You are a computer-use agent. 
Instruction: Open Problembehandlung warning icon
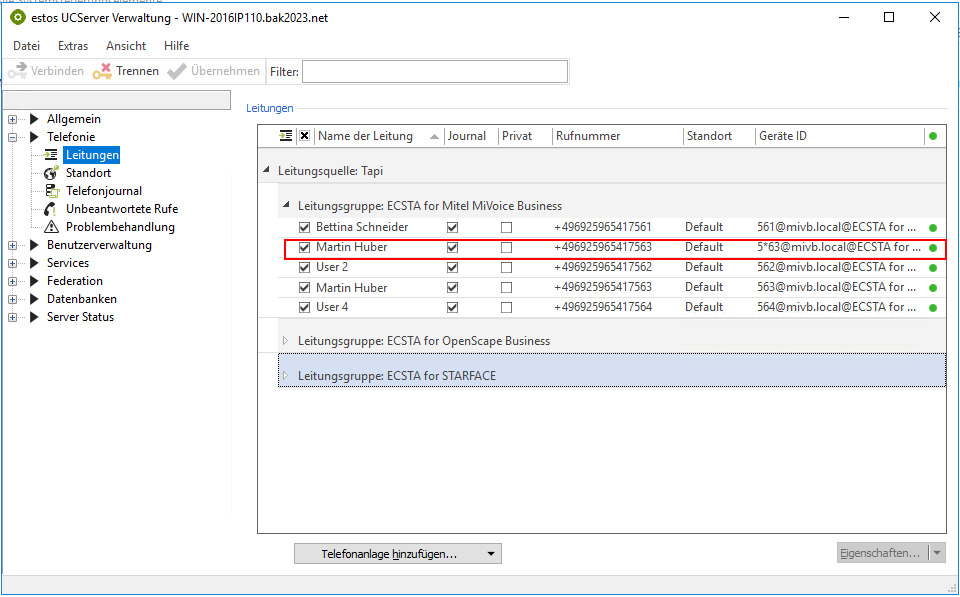coord(51,227)
